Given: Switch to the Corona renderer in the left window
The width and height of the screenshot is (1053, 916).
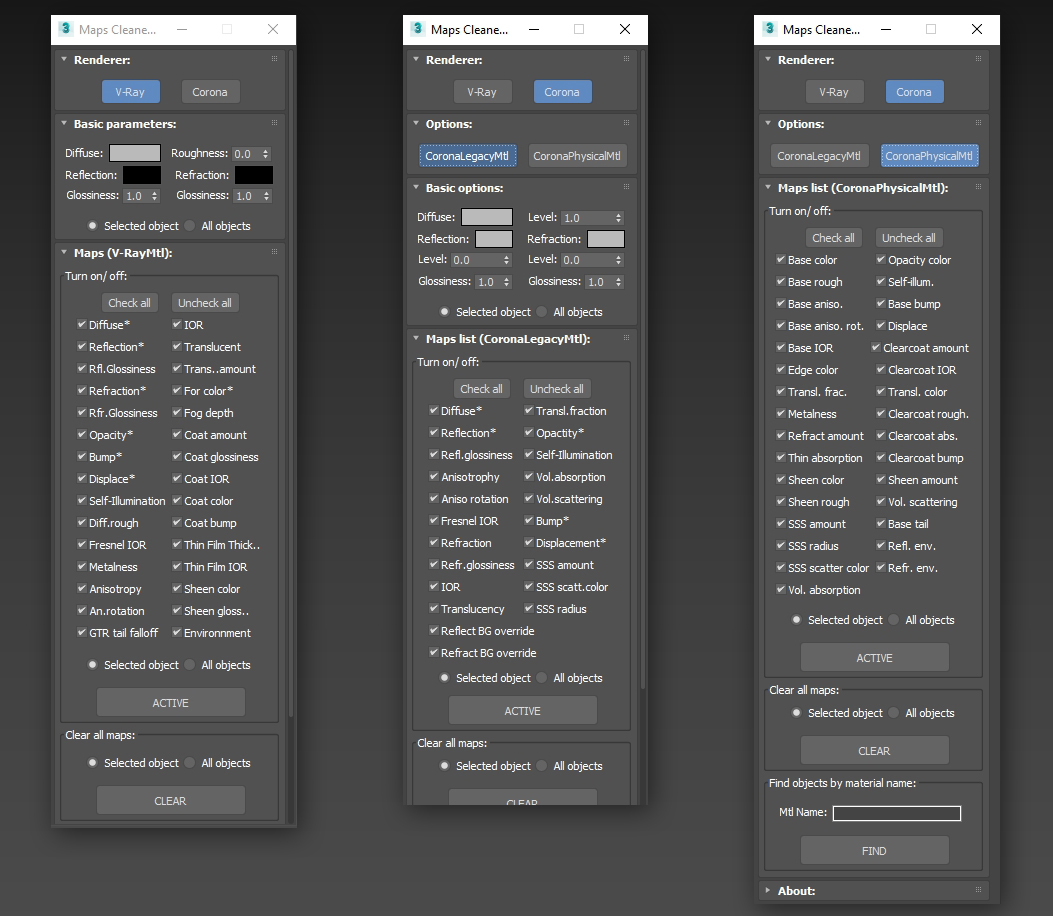Looking at the screenshot, I should (210, 91).
